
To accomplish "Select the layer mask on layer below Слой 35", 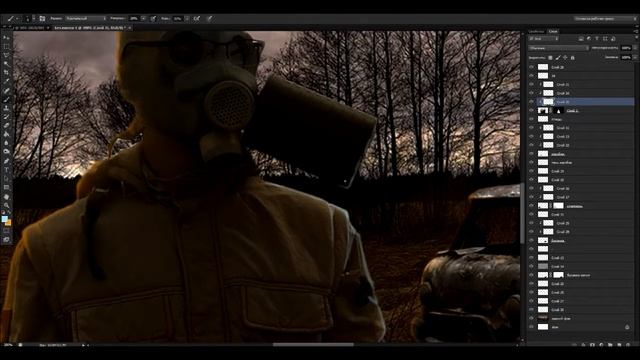I will click(x=559, y=110).
